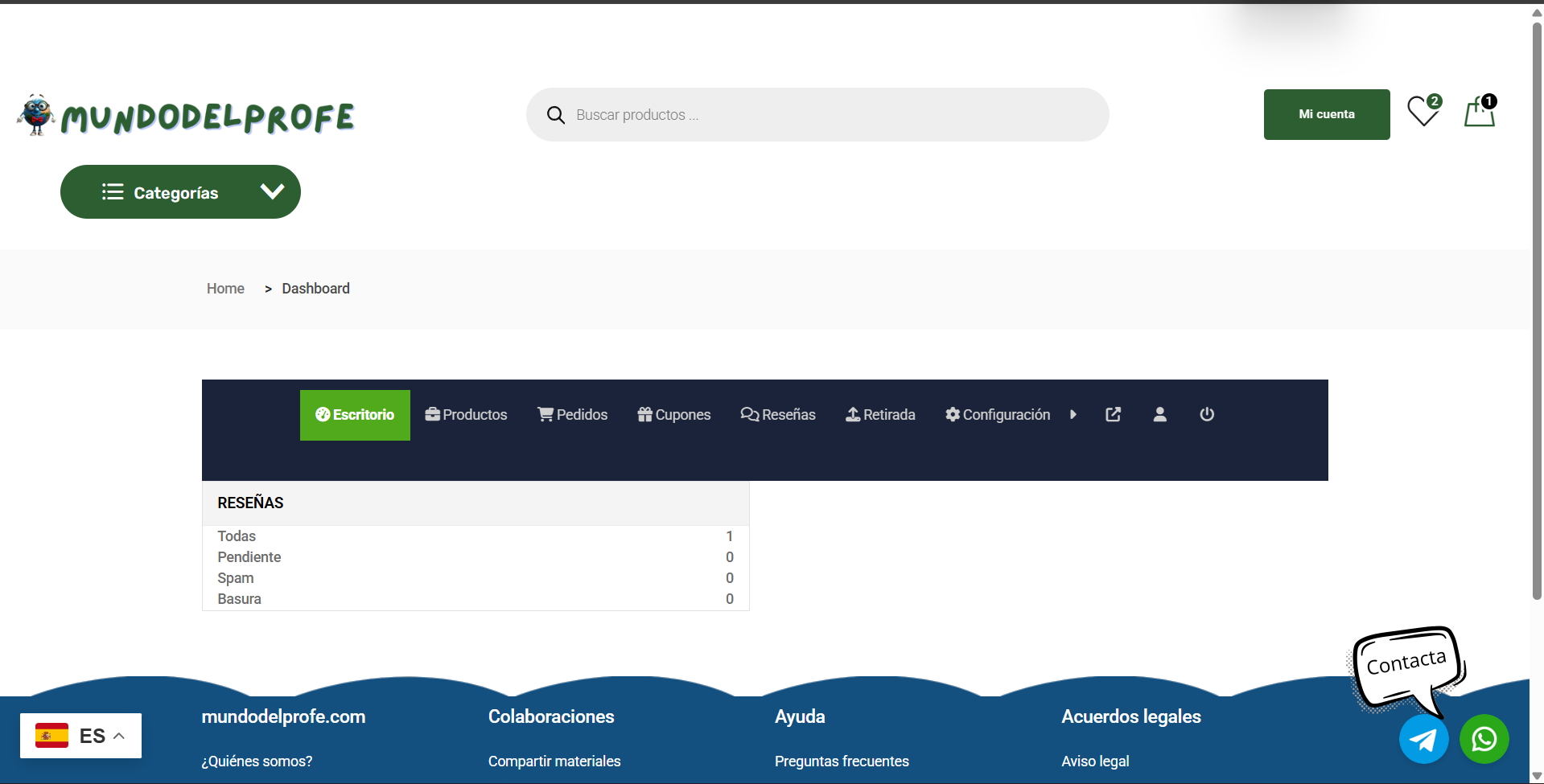The height and width of the screenshot is (784, 1544).
Task: Click the Telegram contact icon
Action: (1423, 739)
